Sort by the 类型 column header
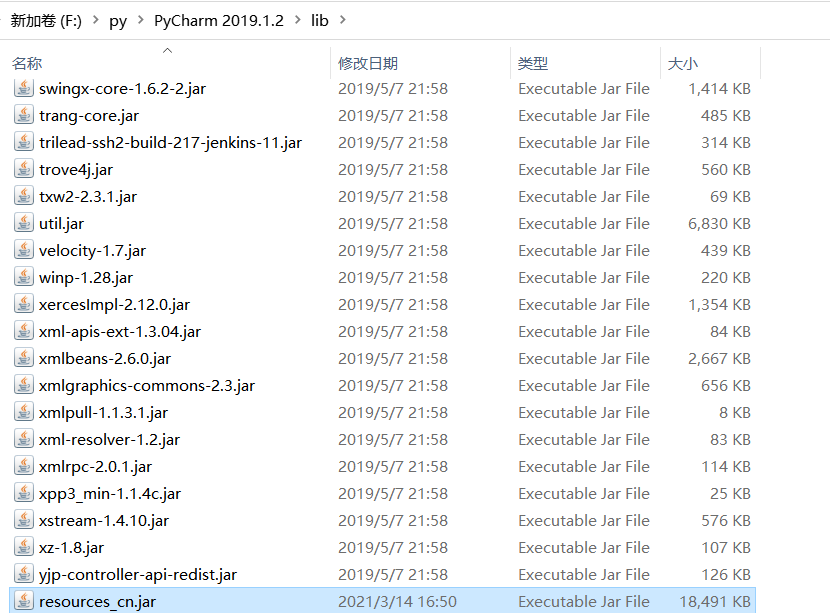Screen dimensions: 830x613 tap(533, 64)
